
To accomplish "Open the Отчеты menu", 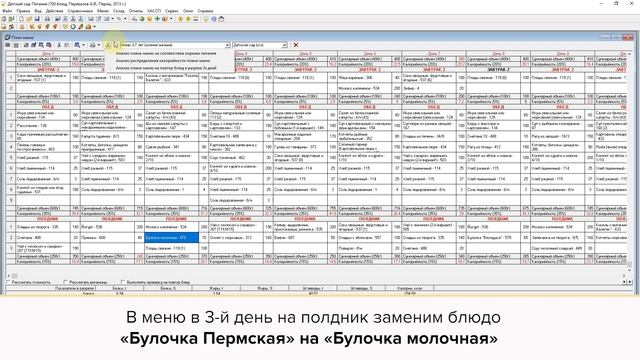I will [136, 11].
